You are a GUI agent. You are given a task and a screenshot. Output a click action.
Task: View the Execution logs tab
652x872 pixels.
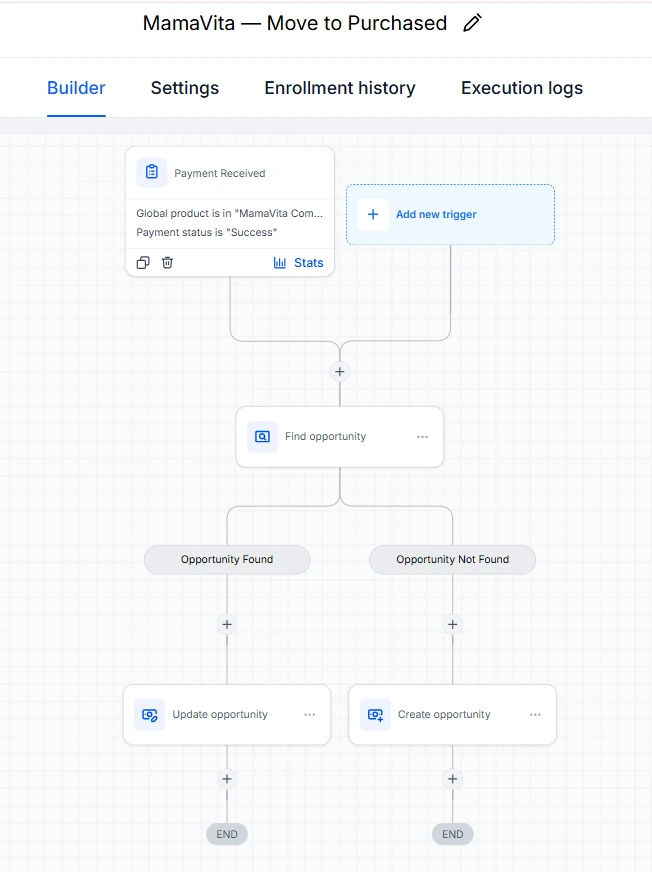coord(522,88)
